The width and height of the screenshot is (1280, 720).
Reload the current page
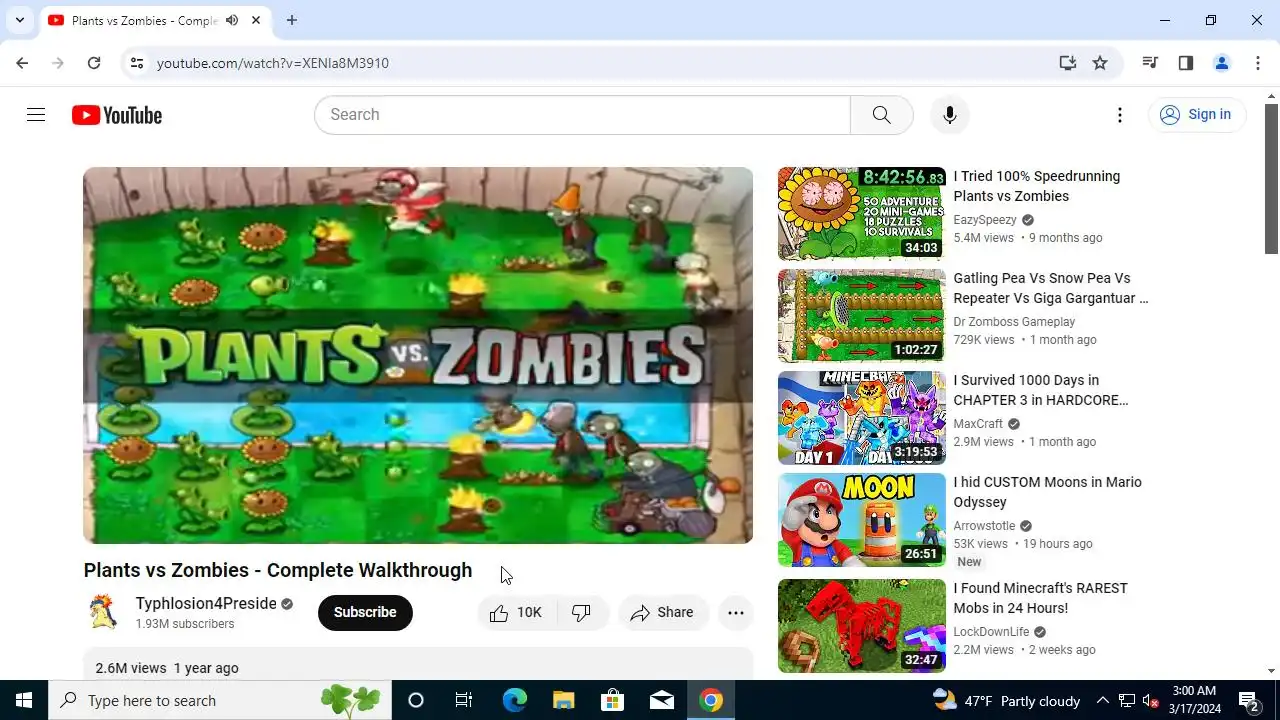click(x=94, y=63)
